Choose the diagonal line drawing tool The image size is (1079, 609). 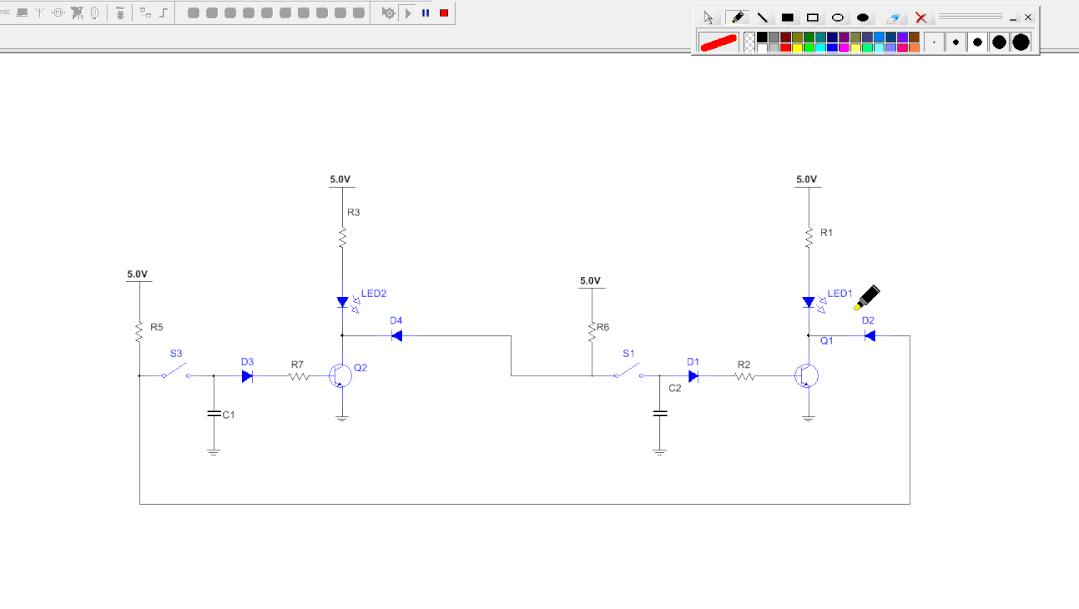762,18
